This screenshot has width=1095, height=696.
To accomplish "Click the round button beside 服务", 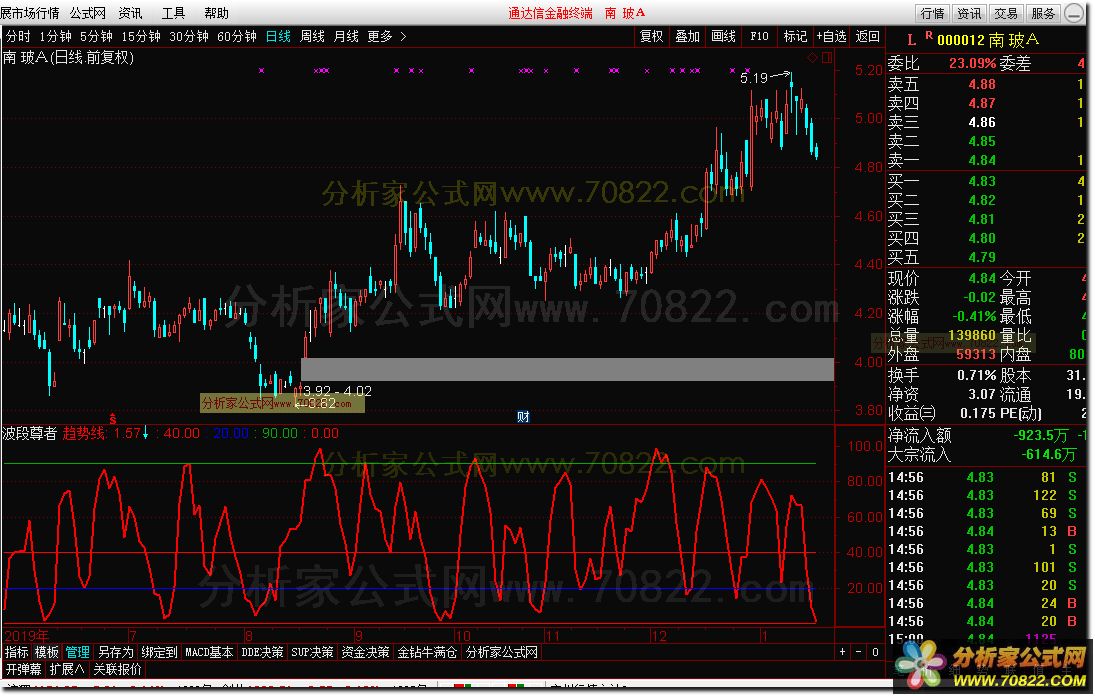I will click(1073, 14).
